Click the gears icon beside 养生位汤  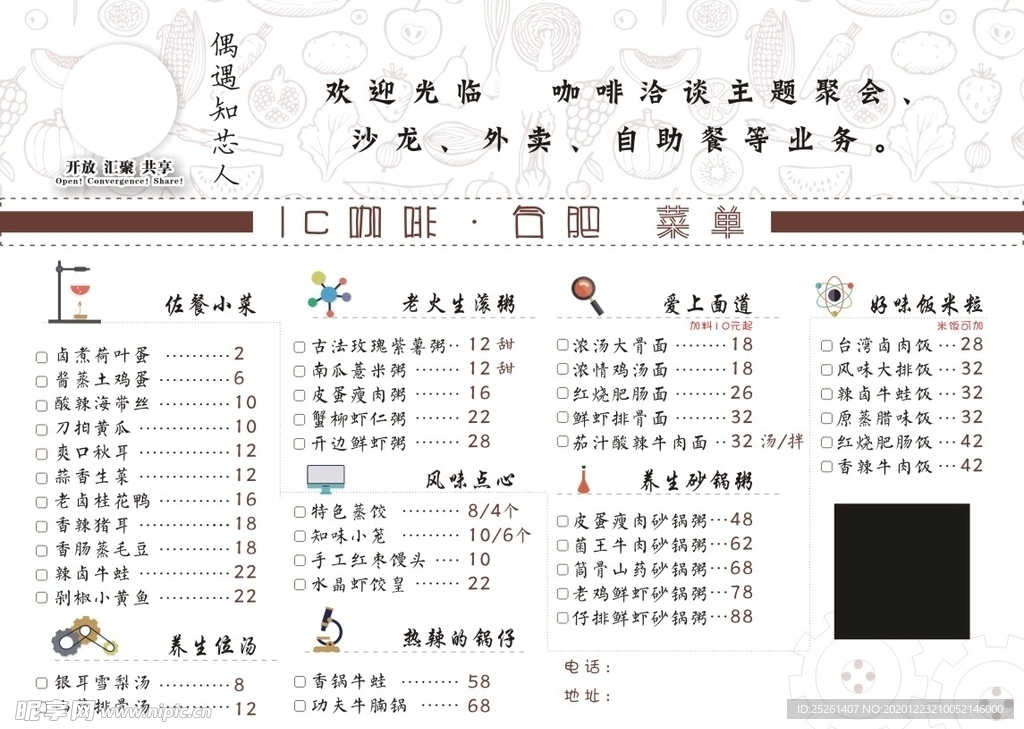[x=85, y=637]
